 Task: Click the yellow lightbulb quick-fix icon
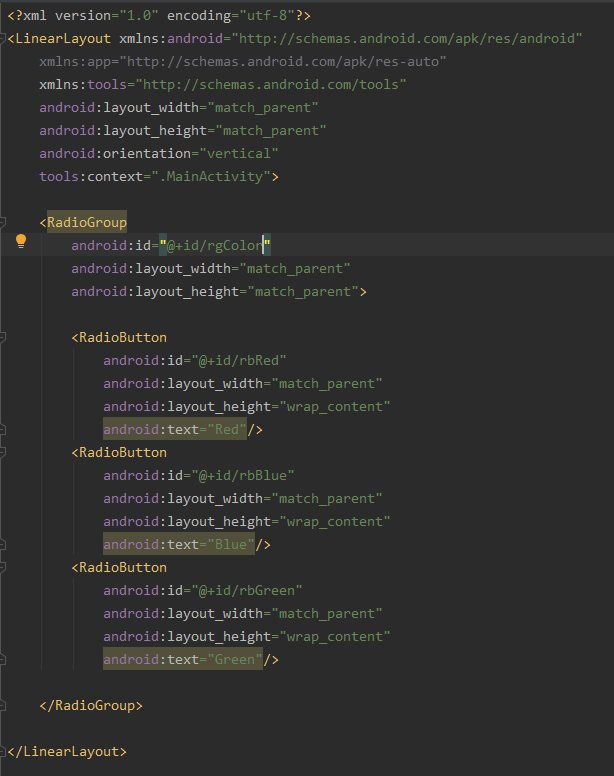[x=21, y=241]
